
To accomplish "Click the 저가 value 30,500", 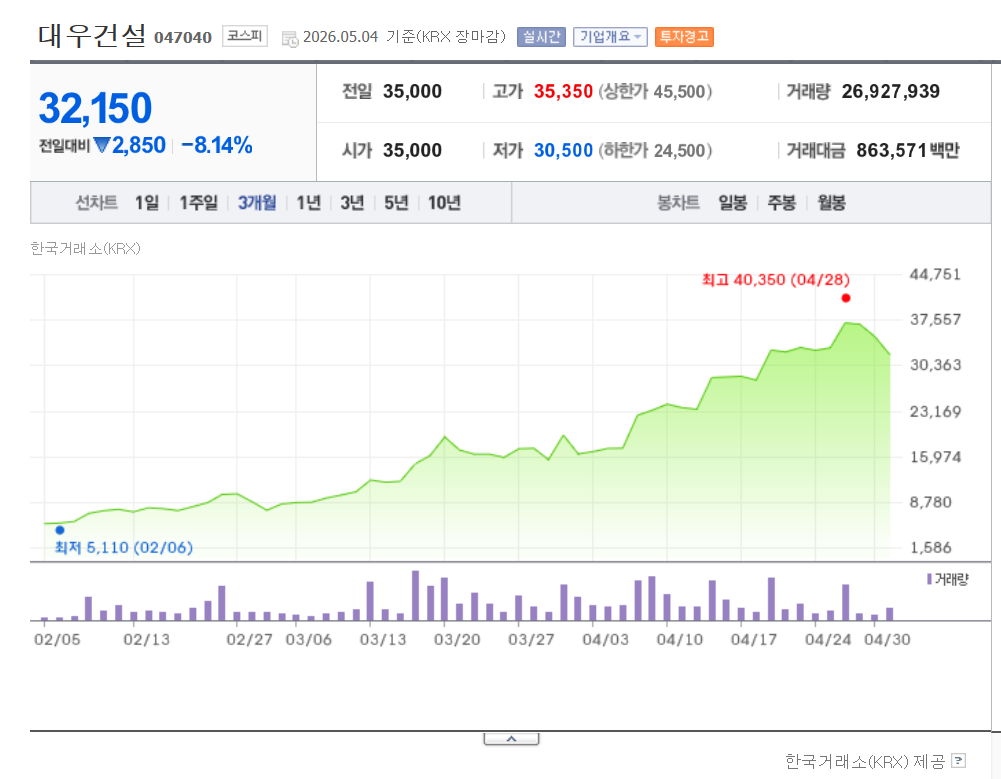I will pos(563,150).
